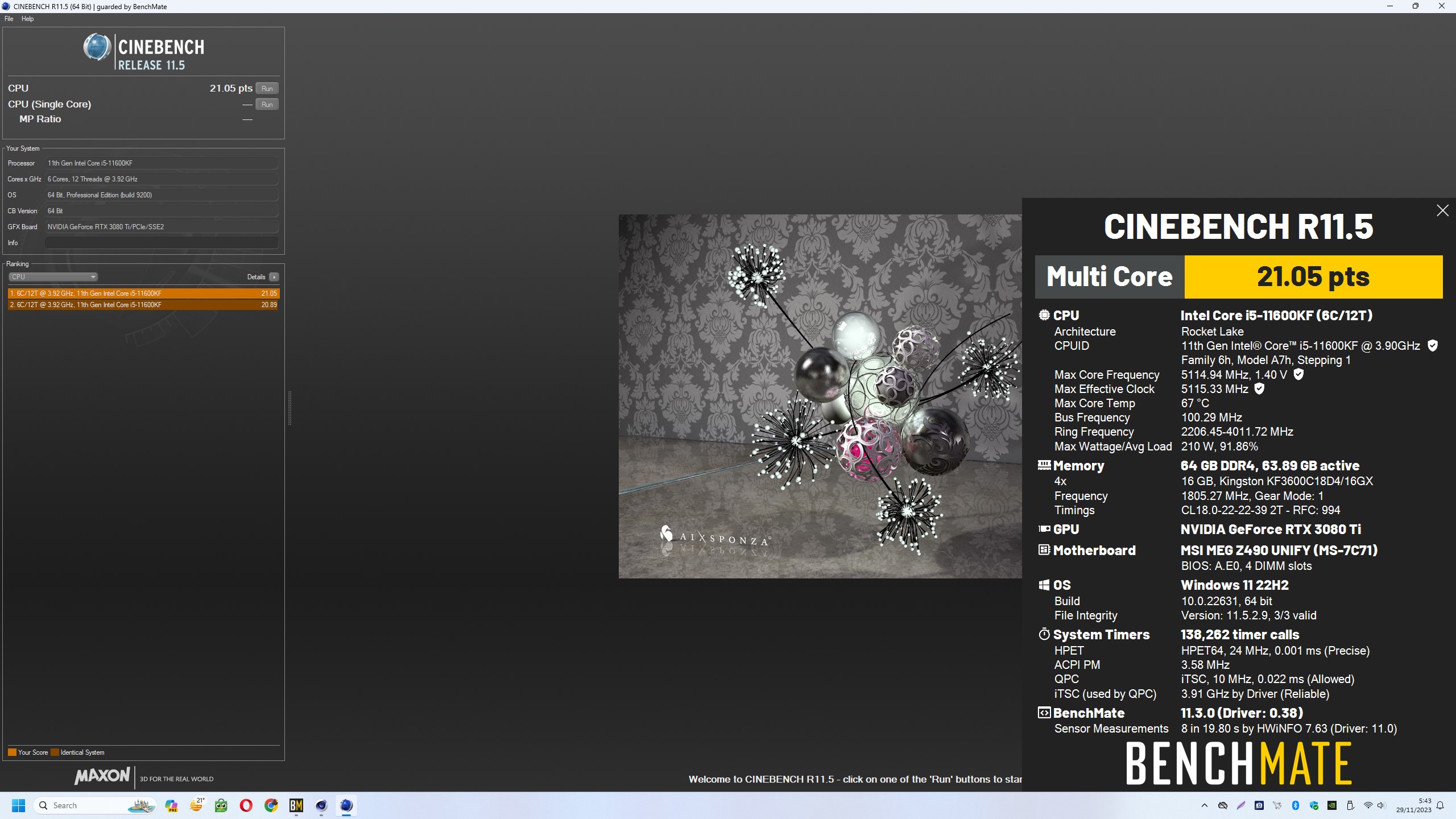Click the Motherboard icon

point(1044,550)
